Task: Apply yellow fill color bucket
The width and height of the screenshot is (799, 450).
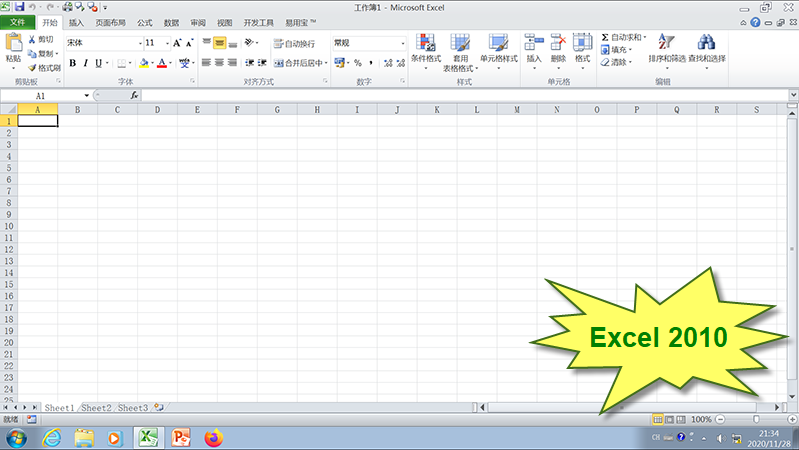Action: [x=144, y=63]
